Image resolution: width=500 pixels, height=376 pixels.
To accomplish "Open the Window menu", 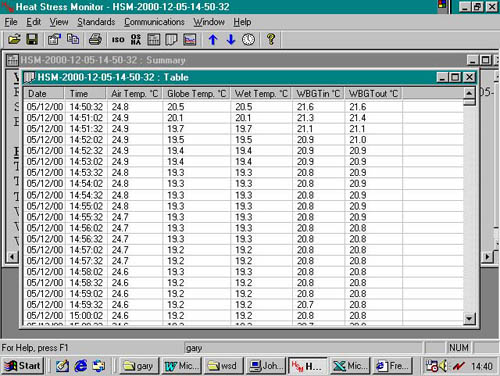I will (x=209, y=22).
